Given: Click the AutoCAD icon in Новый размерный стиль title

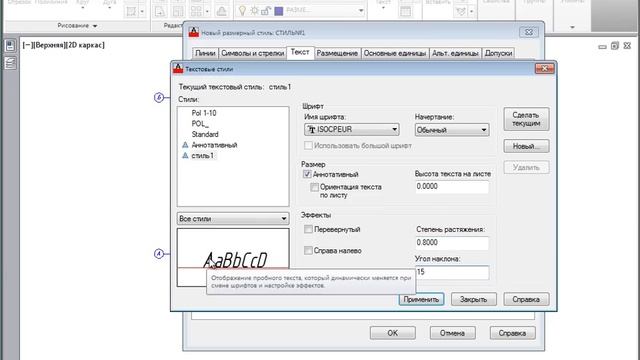Looking at the screenshot, I should coord(193,32).
